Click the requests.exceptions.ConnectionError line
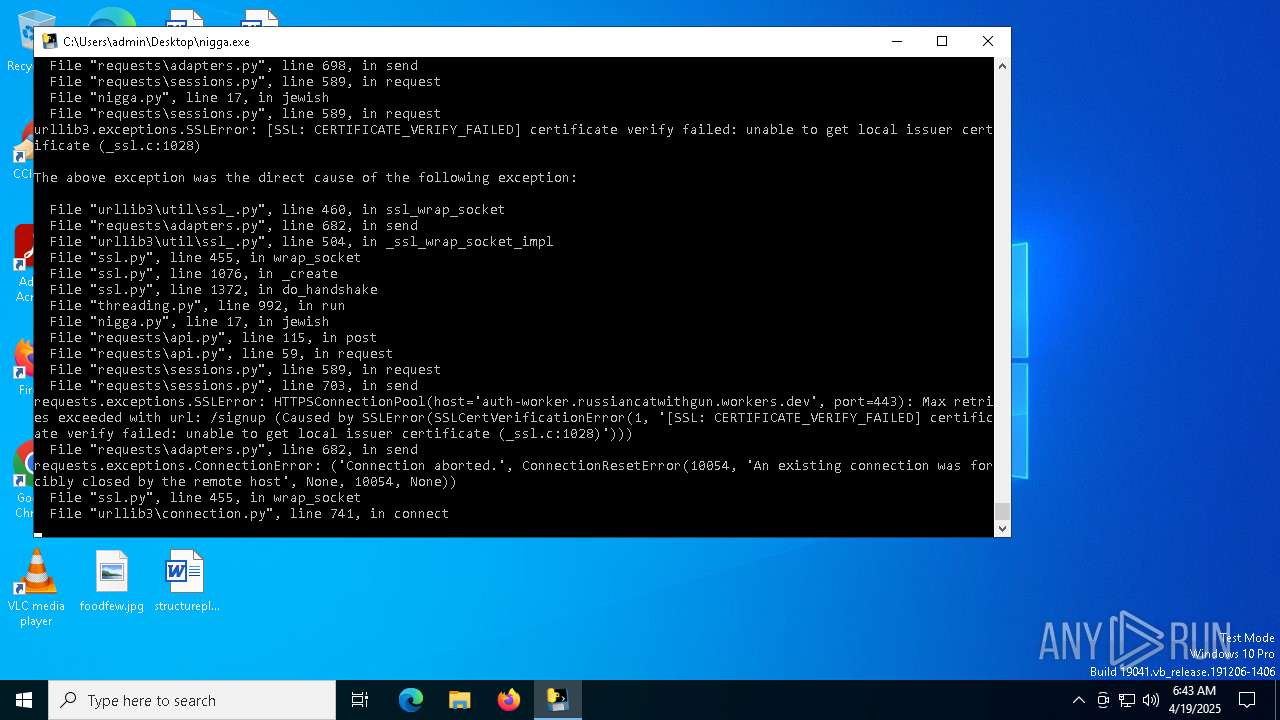 pos(514,474)
